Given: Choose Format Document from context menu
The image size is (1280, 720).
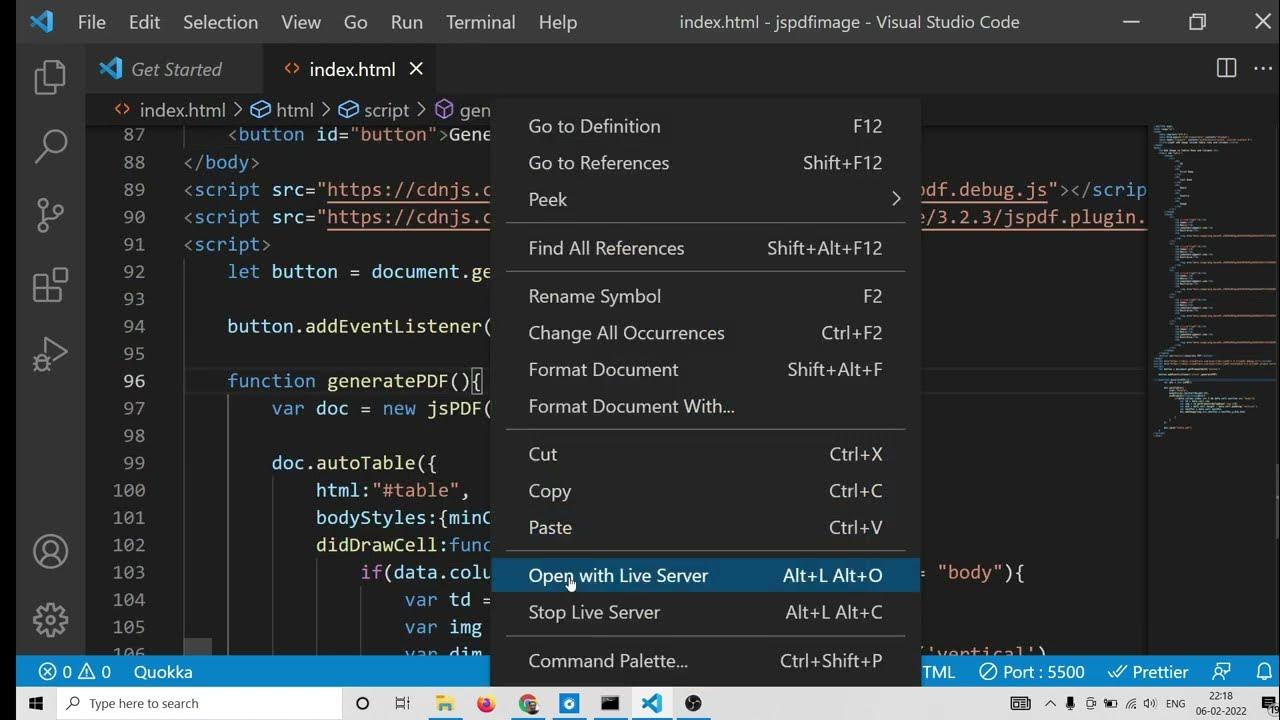Looking at the screenshot, I should [603, 369].
